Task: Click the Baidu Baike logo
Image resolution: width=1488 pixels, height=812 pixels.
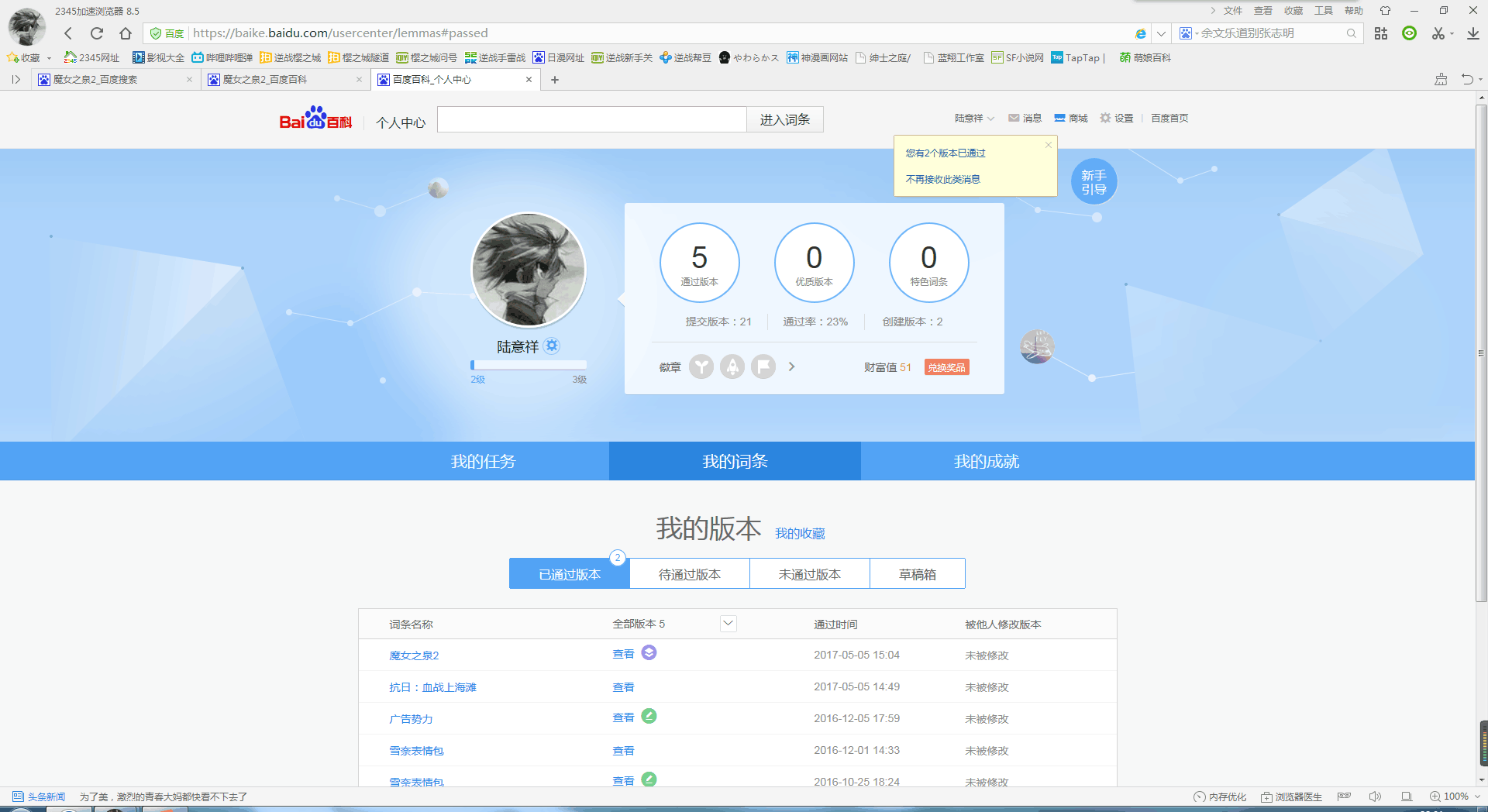Action: pos(315,118)
